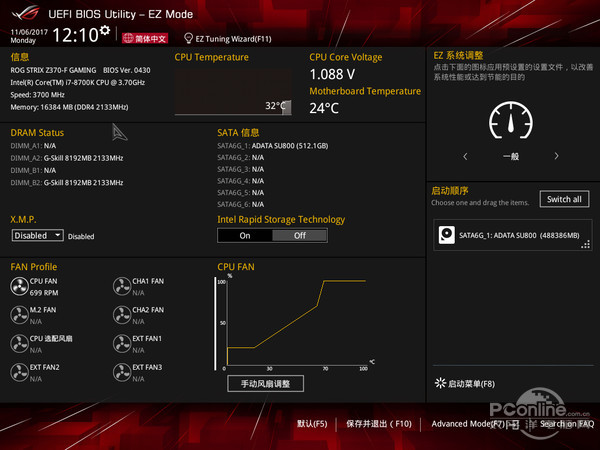This screenshot has height=450, width=600.
Task: Click SATA6G_2 N/A entry
Action: [x=241, y=158]
